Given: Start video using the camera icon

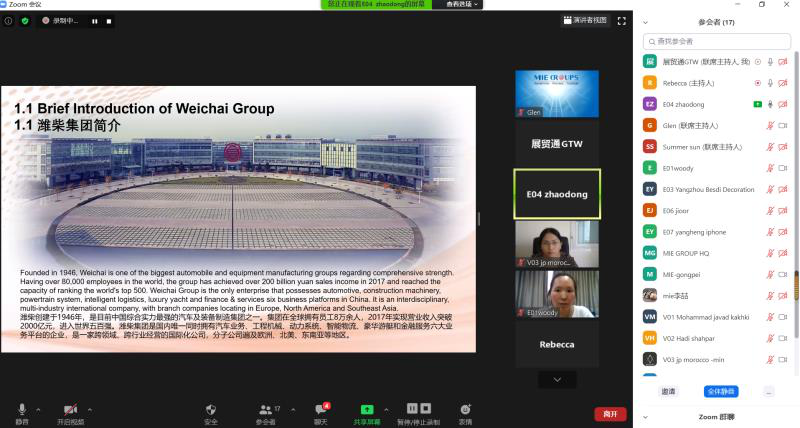Looking at the screenshot, I should 70,409.
